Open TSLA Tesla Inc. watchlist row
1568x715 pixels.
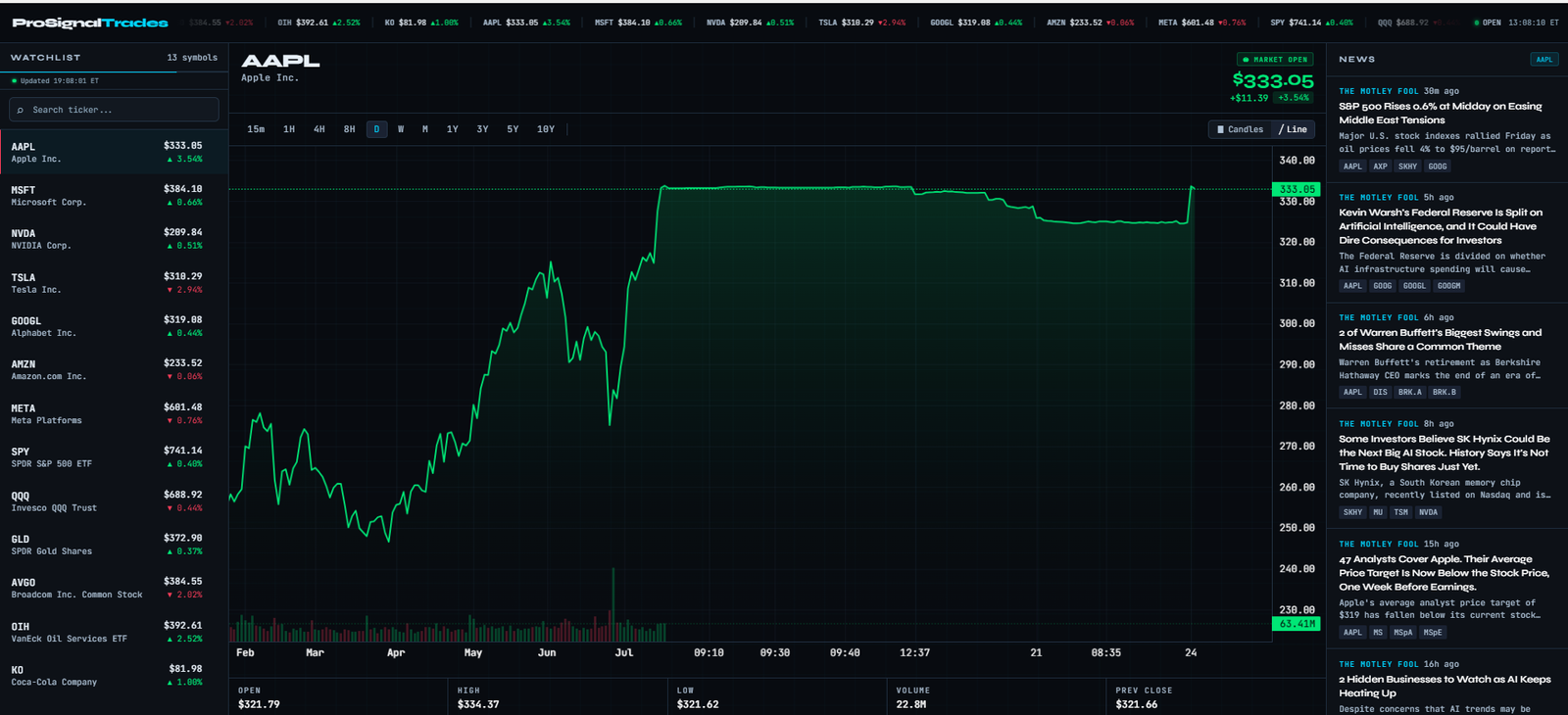[114, 283]
